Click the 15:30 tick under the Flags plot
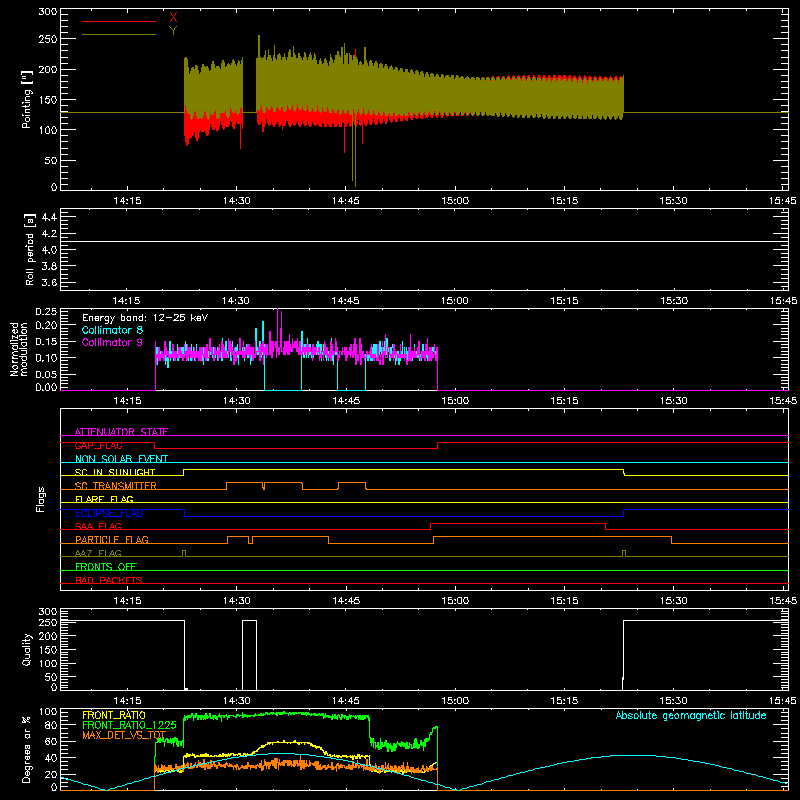 (673, 601)
